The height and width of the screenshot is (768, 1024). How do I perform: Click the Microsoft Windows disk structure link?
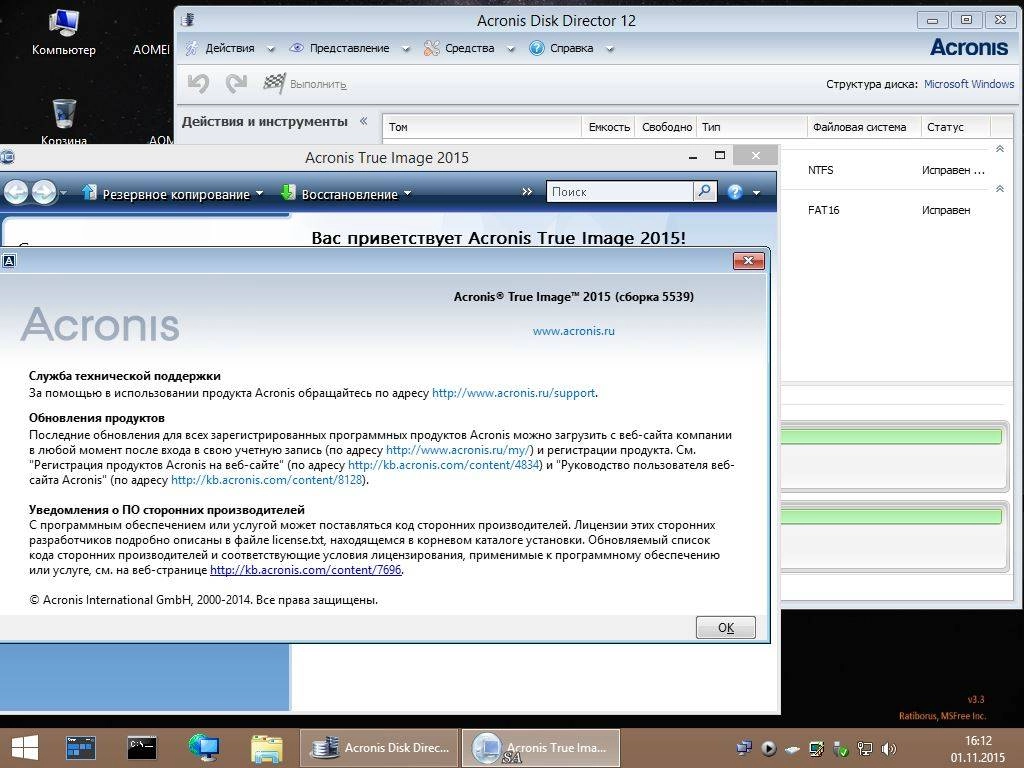pyautogui.click(x=968, y=84)
